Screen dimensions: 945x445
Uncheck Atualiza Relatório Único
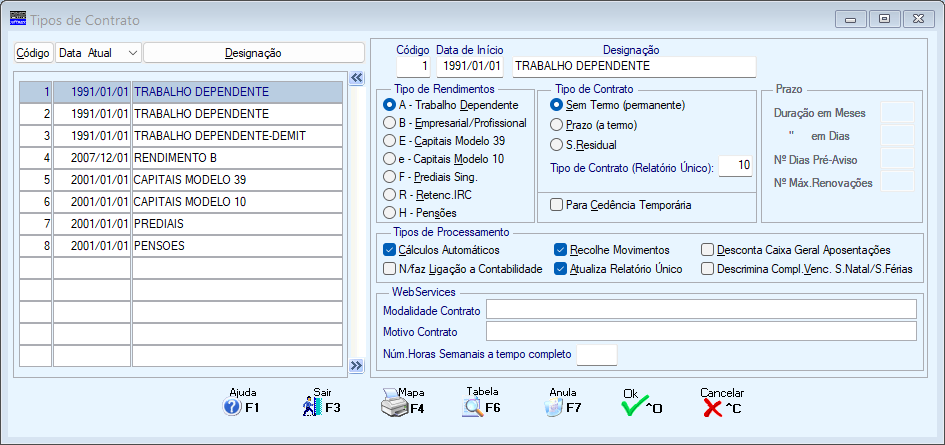(560, 269)
